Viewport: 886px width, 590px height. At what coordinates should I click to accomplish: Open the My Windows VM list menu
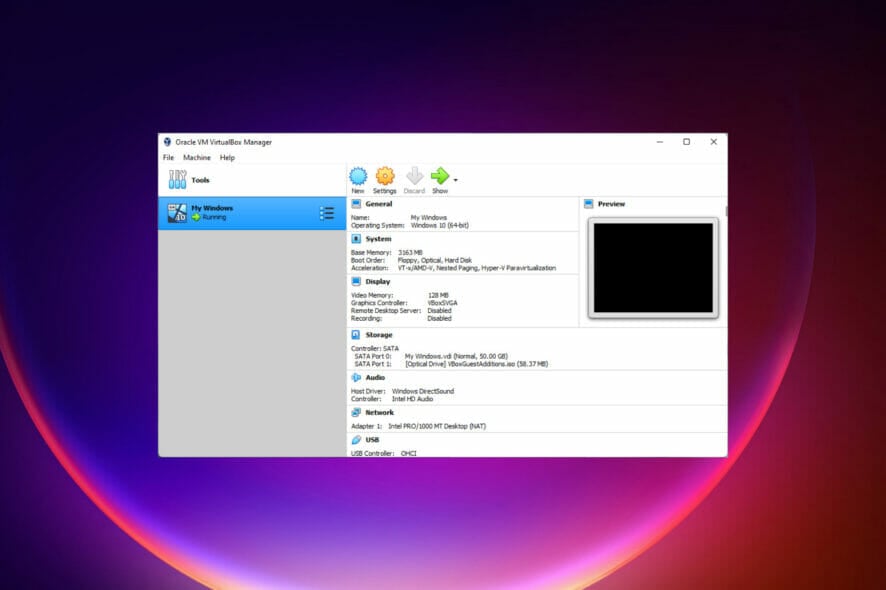coord(326,212)
